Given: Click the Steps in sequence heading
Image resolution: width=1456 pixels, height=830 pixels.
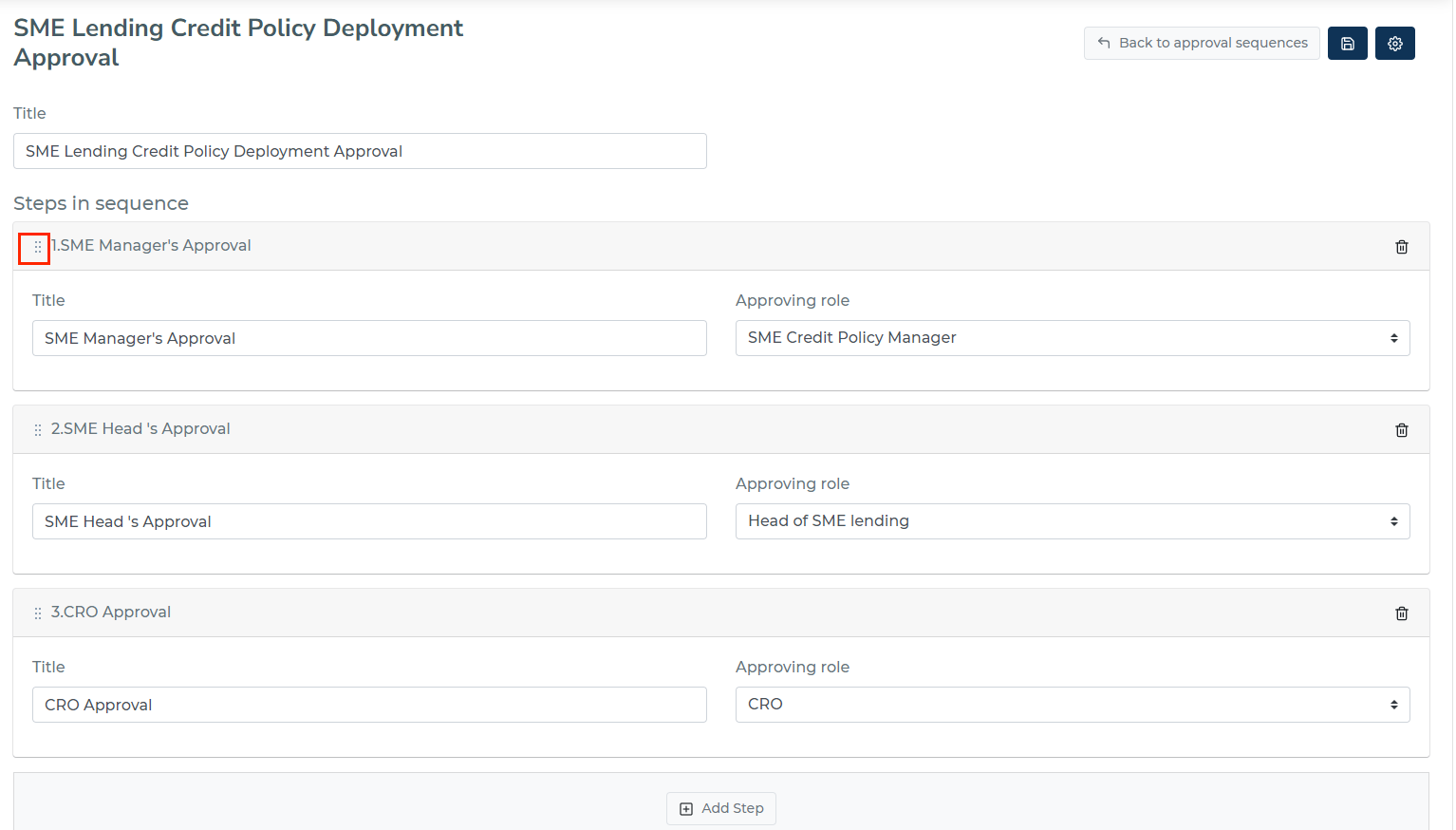Looking at the screenshot, I should pos(101,203).
